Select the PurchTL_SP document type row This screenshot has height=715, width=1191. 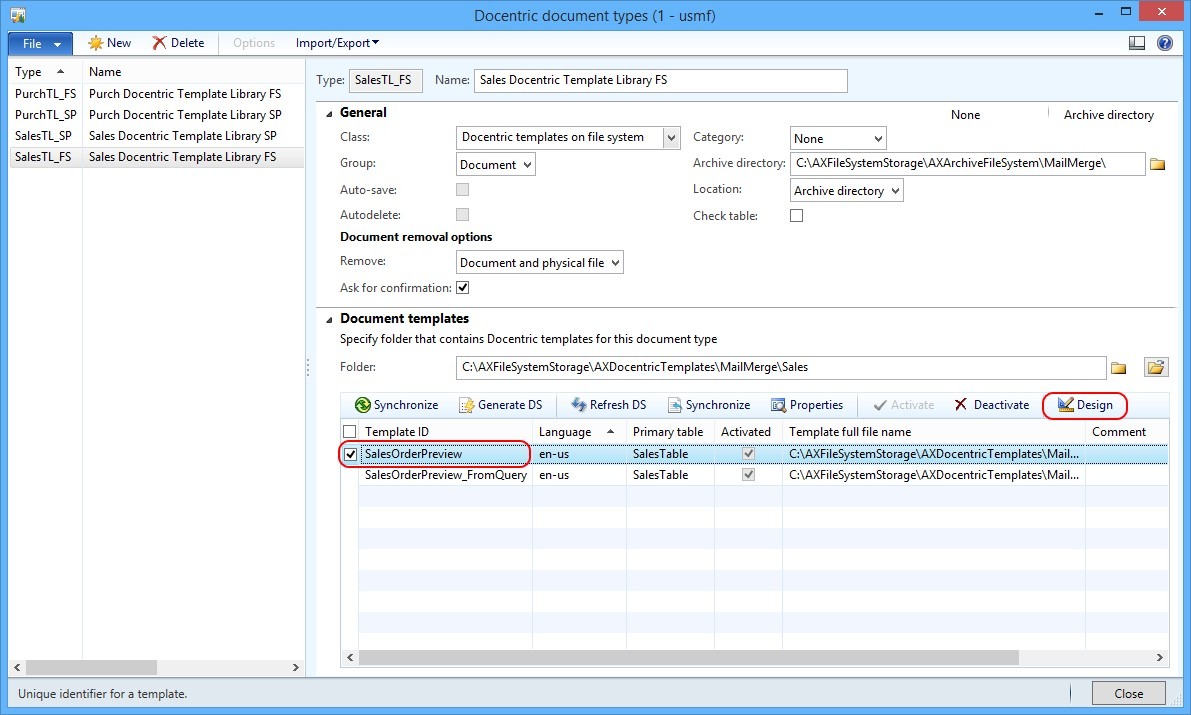[156, 115]
